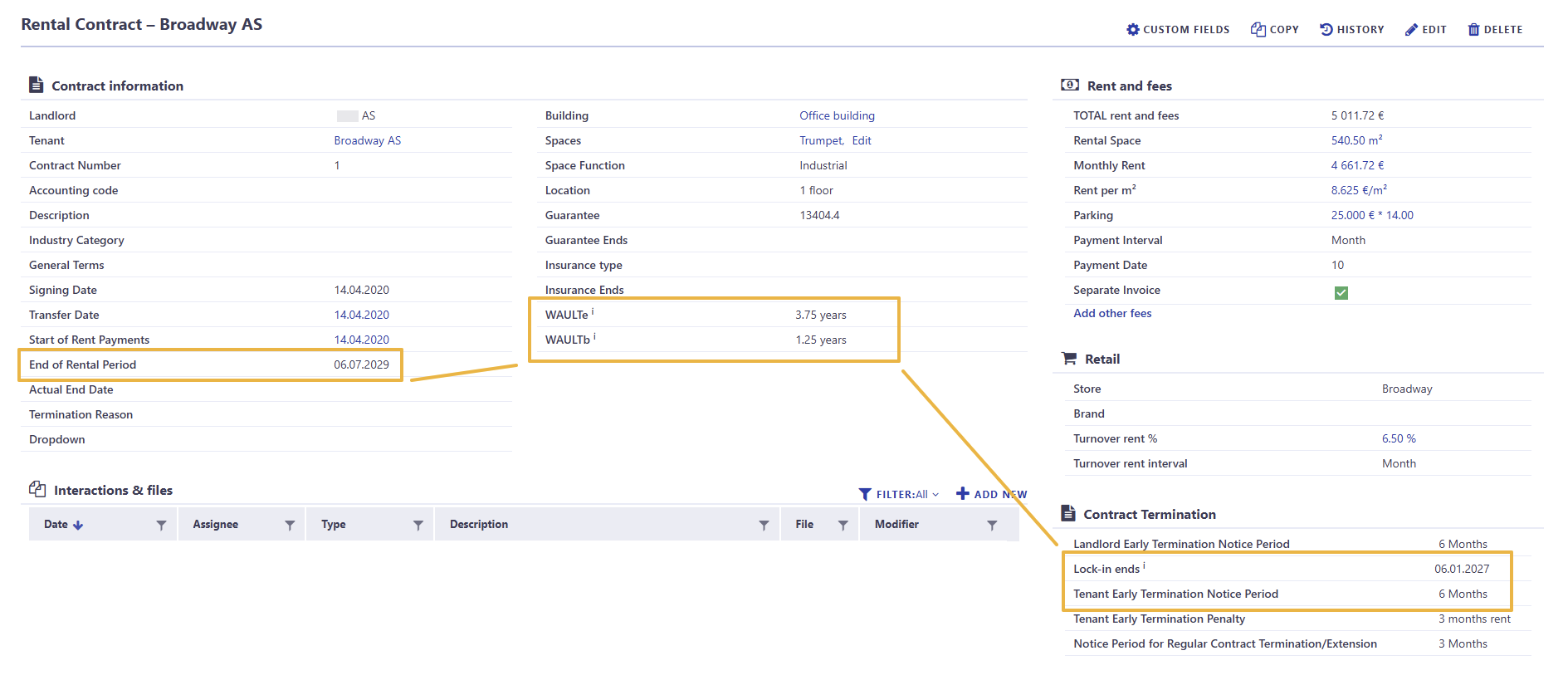Open the Type column filter funnel
This screenshot has width=1568, height=680.
click(418, 525)
